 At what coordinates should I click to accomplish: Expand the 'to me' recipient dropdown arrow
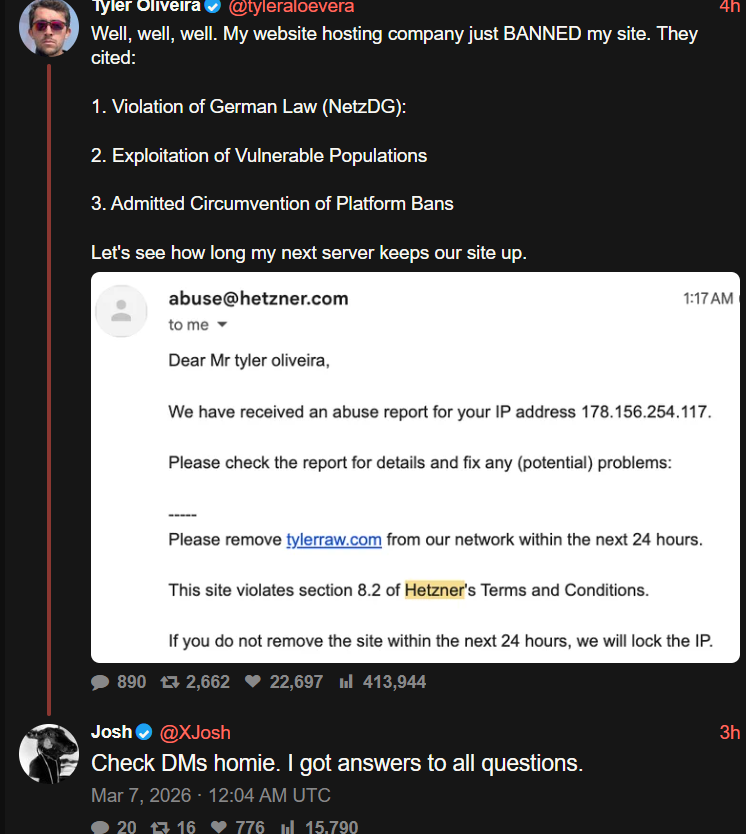click(222, 325)
